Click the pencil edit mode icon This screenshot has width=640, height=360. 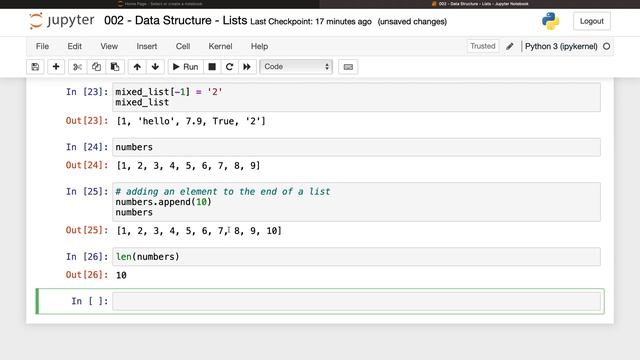click(x=510, y=46)
